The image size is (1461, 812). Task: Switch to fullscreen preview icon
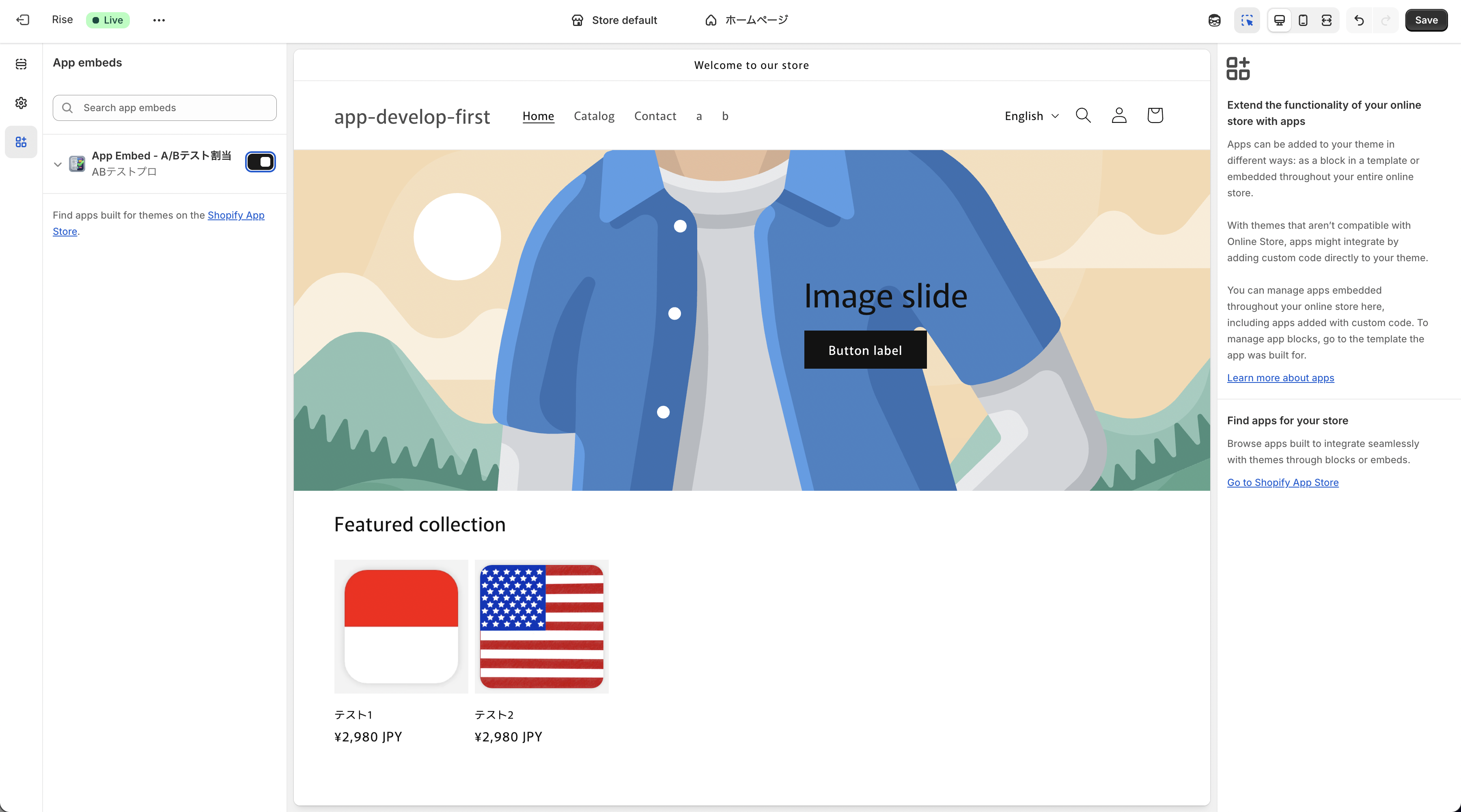click(1326, 20)
